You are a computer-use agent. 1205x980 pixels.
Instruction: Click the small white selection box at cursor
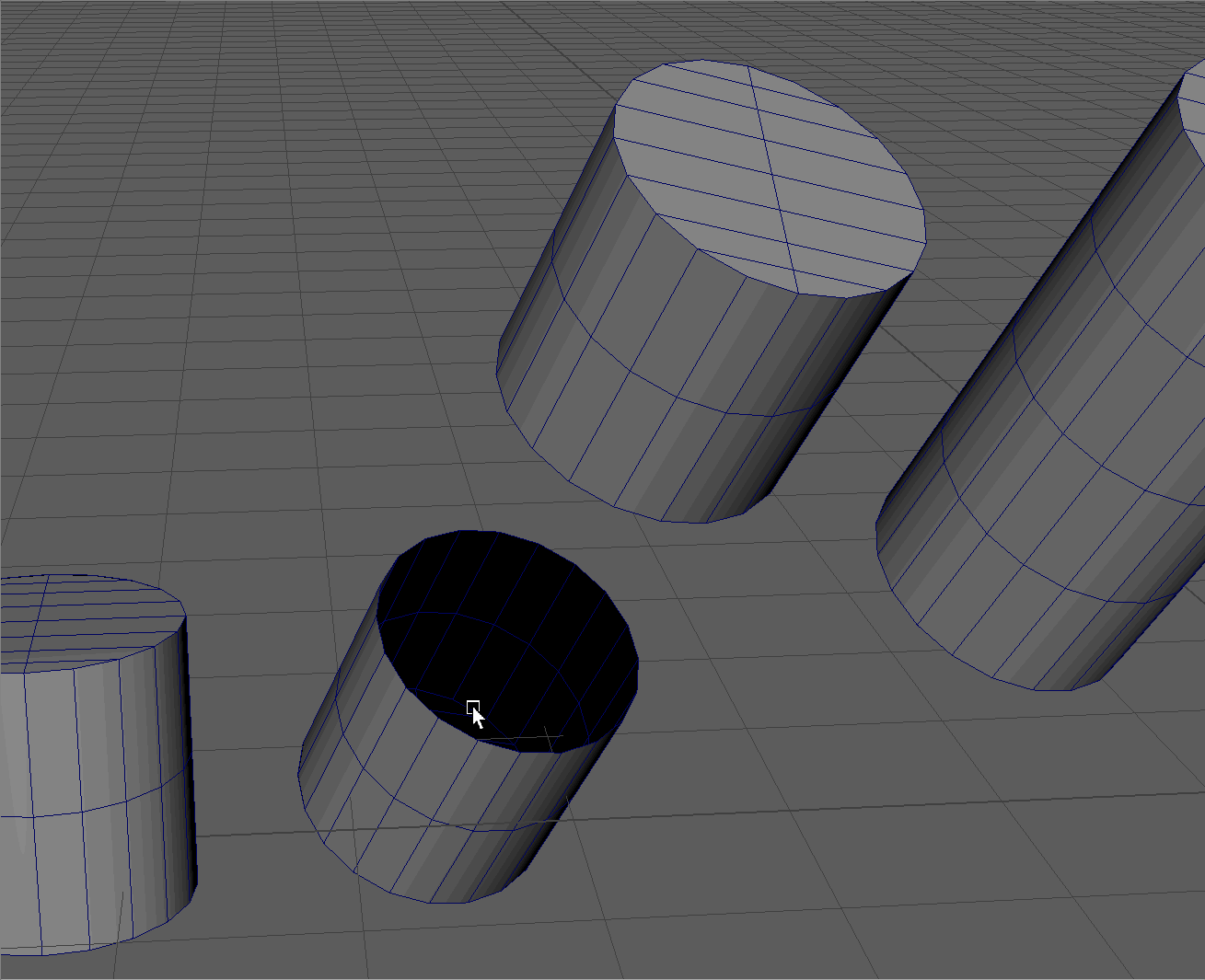click(473, 707)
